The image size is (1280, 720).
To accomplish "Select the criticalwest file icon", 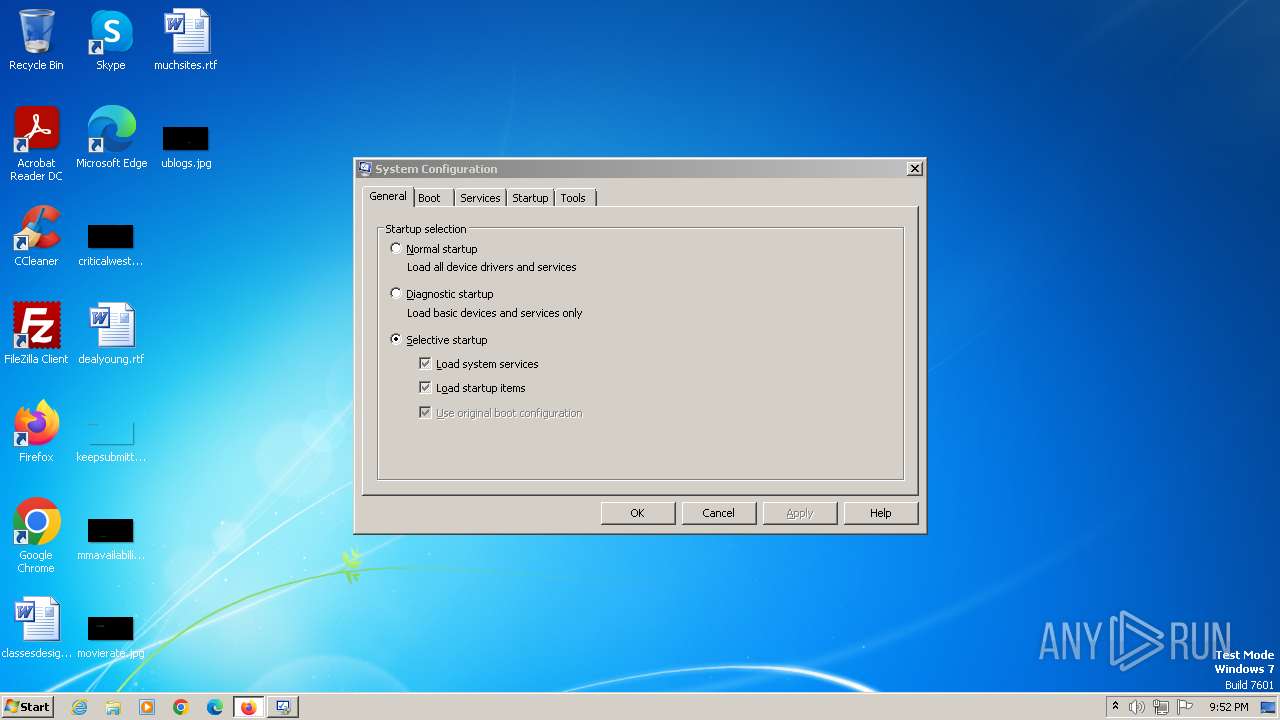I will click(x=110, y=244).
